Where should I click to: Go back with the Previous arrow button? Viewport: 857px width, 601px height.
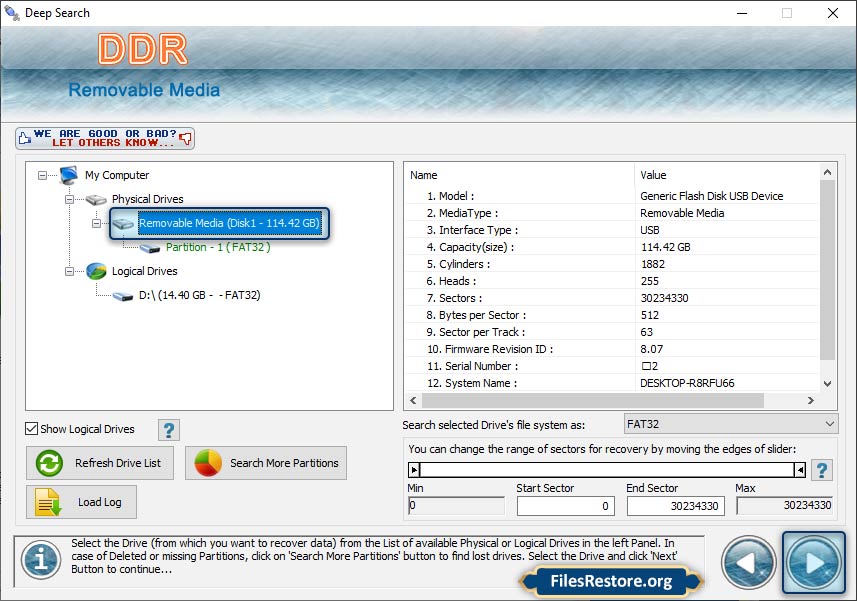[748, 563]
